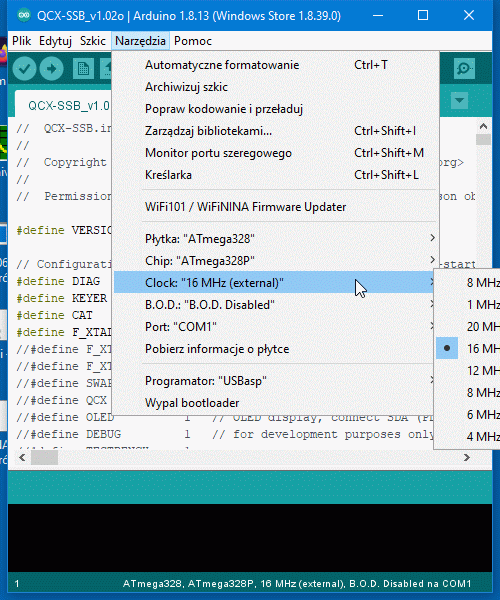Choose Archiwizuj szkic
Image resolution: width=500 pixels, height=600 pixels.
[x=276, y=87]
